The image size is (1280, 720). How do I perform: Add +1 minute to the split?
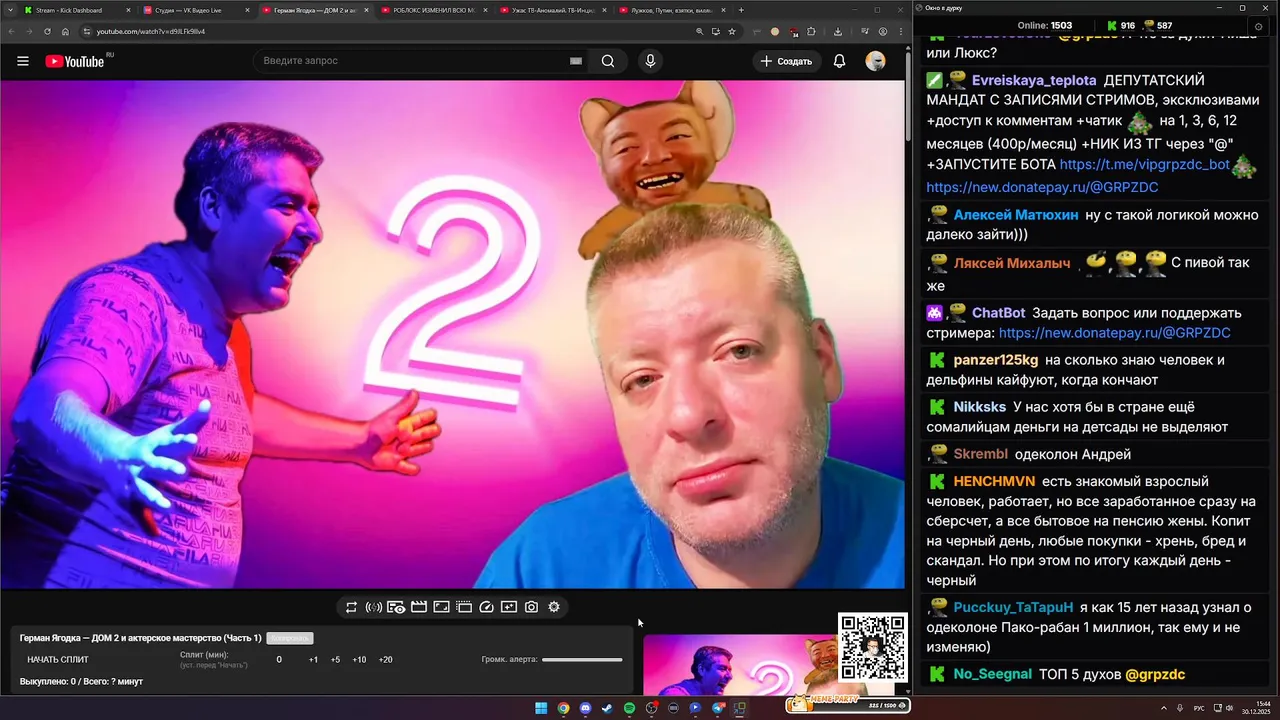(x=313, y=660)
